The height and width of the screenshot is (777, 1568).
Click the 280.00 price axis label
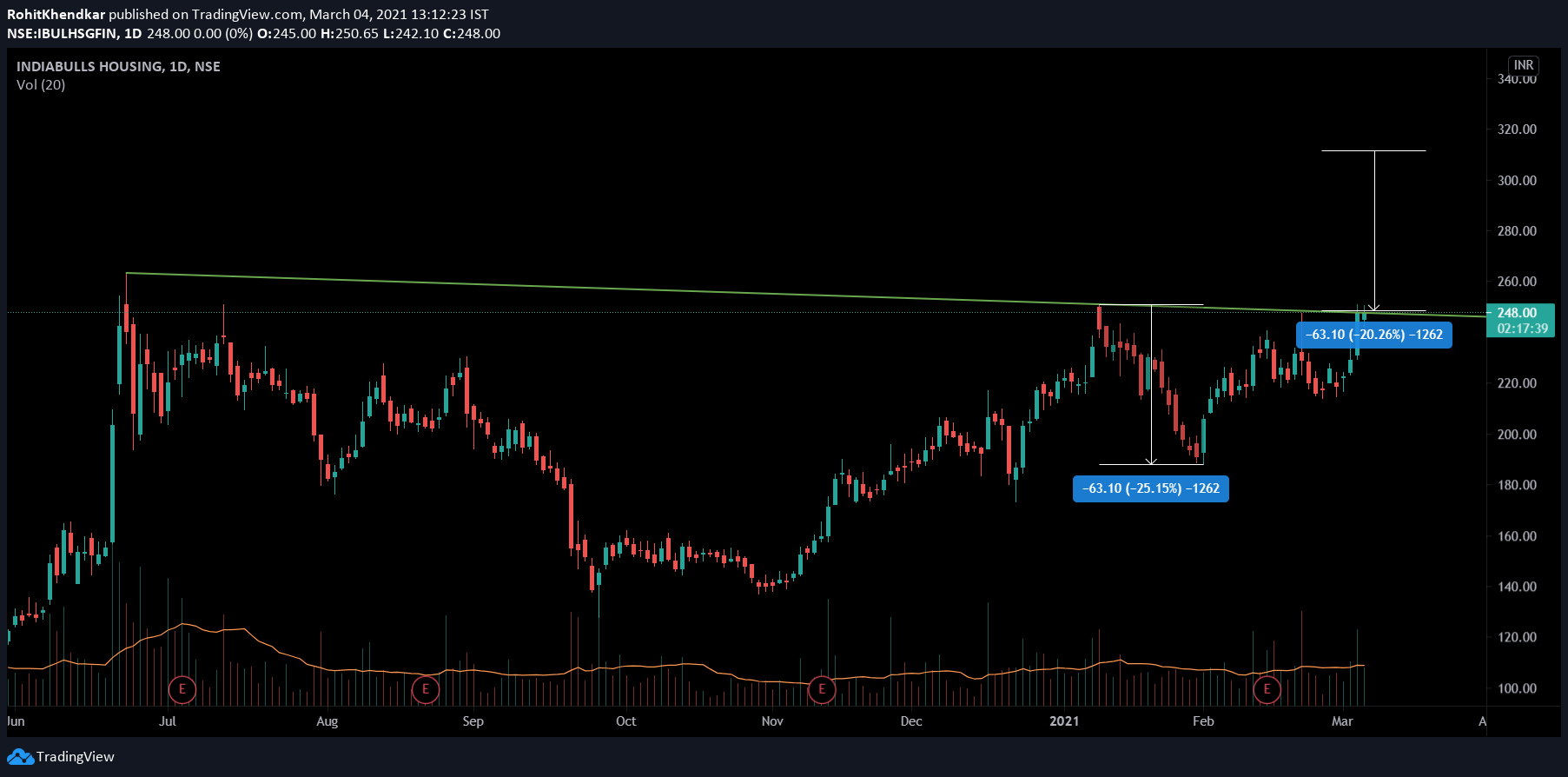point(1517,231)
